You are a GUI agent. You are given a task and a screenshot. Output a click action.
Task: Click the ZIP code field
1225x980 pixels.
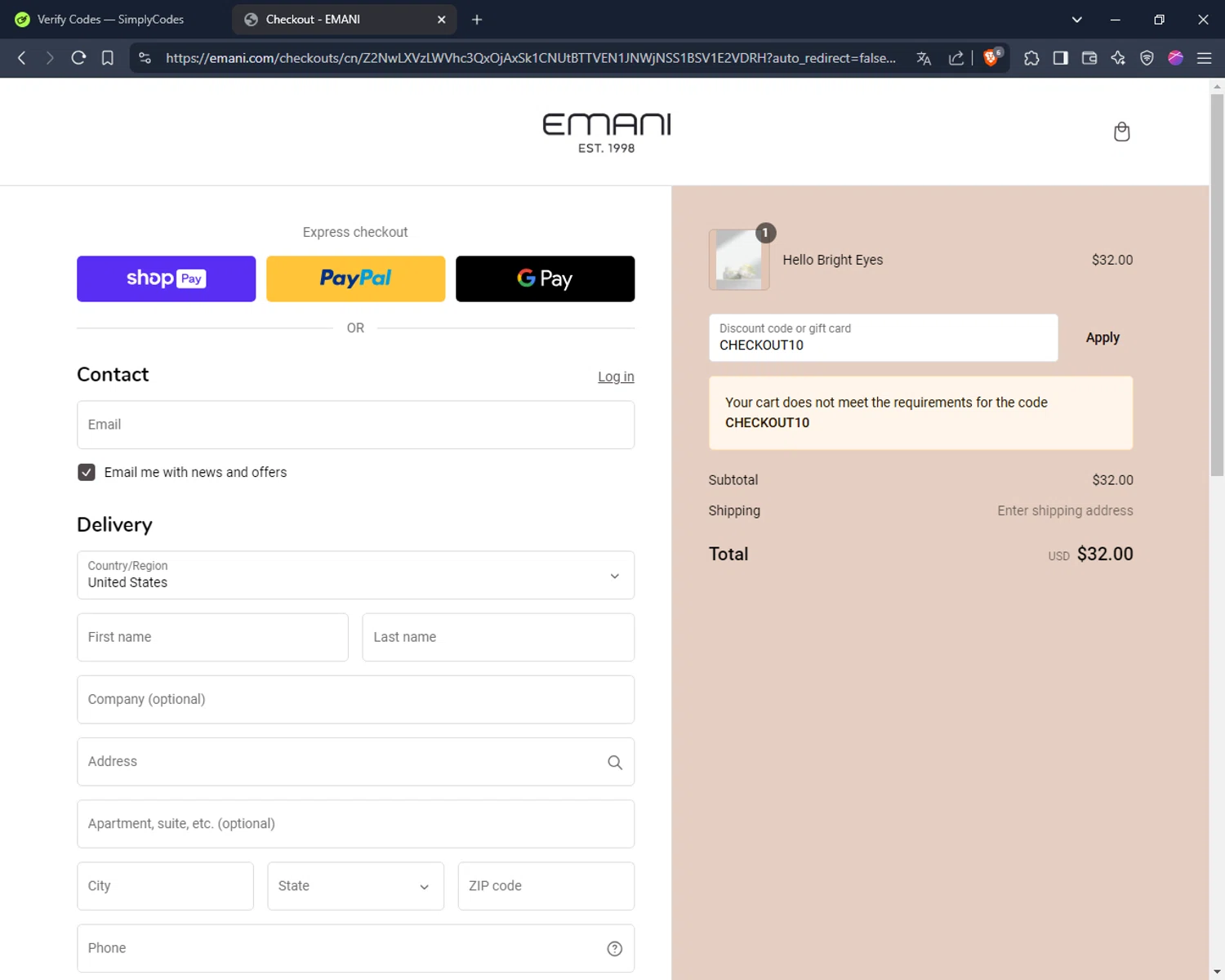546,886
